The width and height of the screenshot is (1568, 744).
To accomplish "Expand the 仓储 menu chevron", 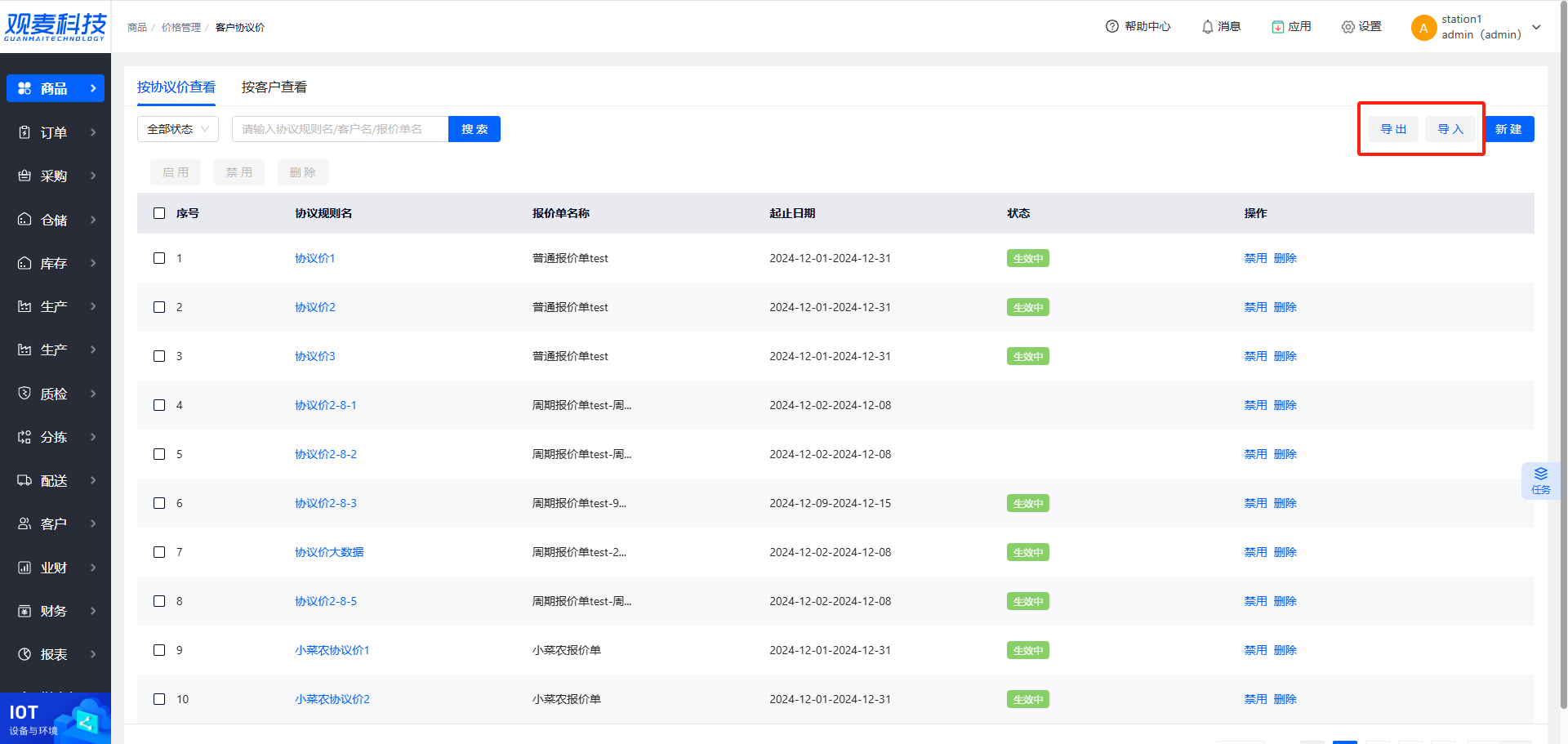I will tap(93, 220).
